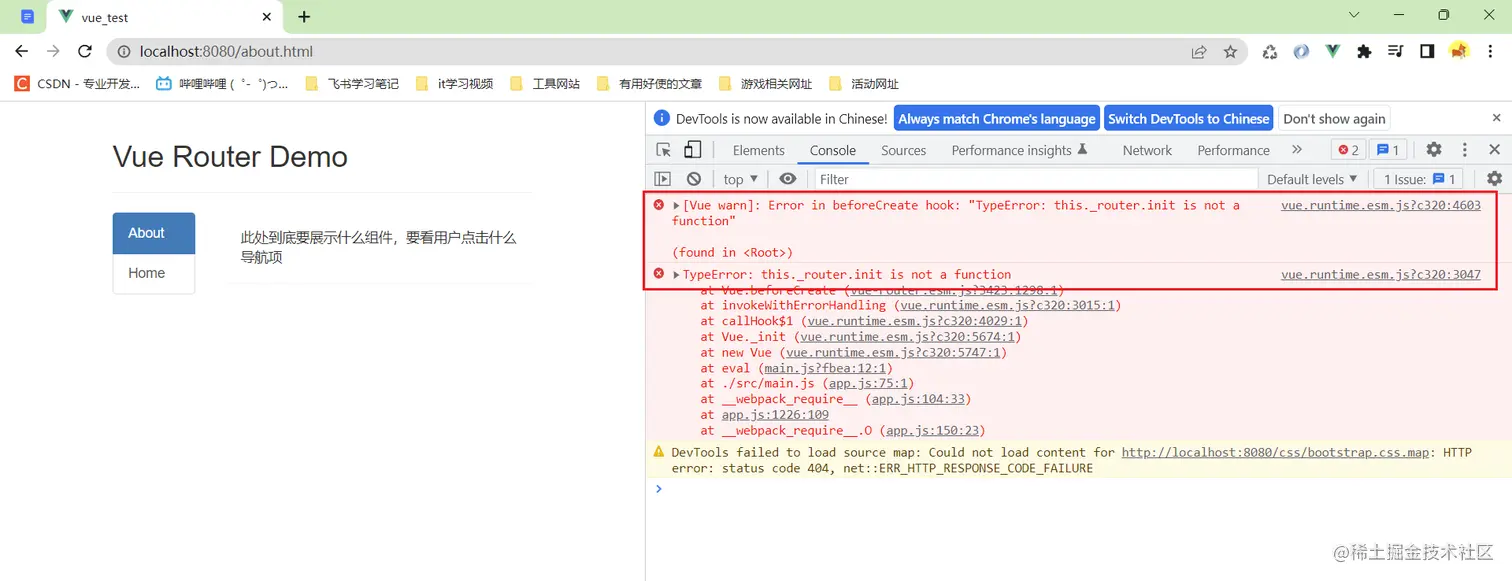Toggle device toolbar in DevTools
Screen dimensions: 1512x581
pos(692,150)
